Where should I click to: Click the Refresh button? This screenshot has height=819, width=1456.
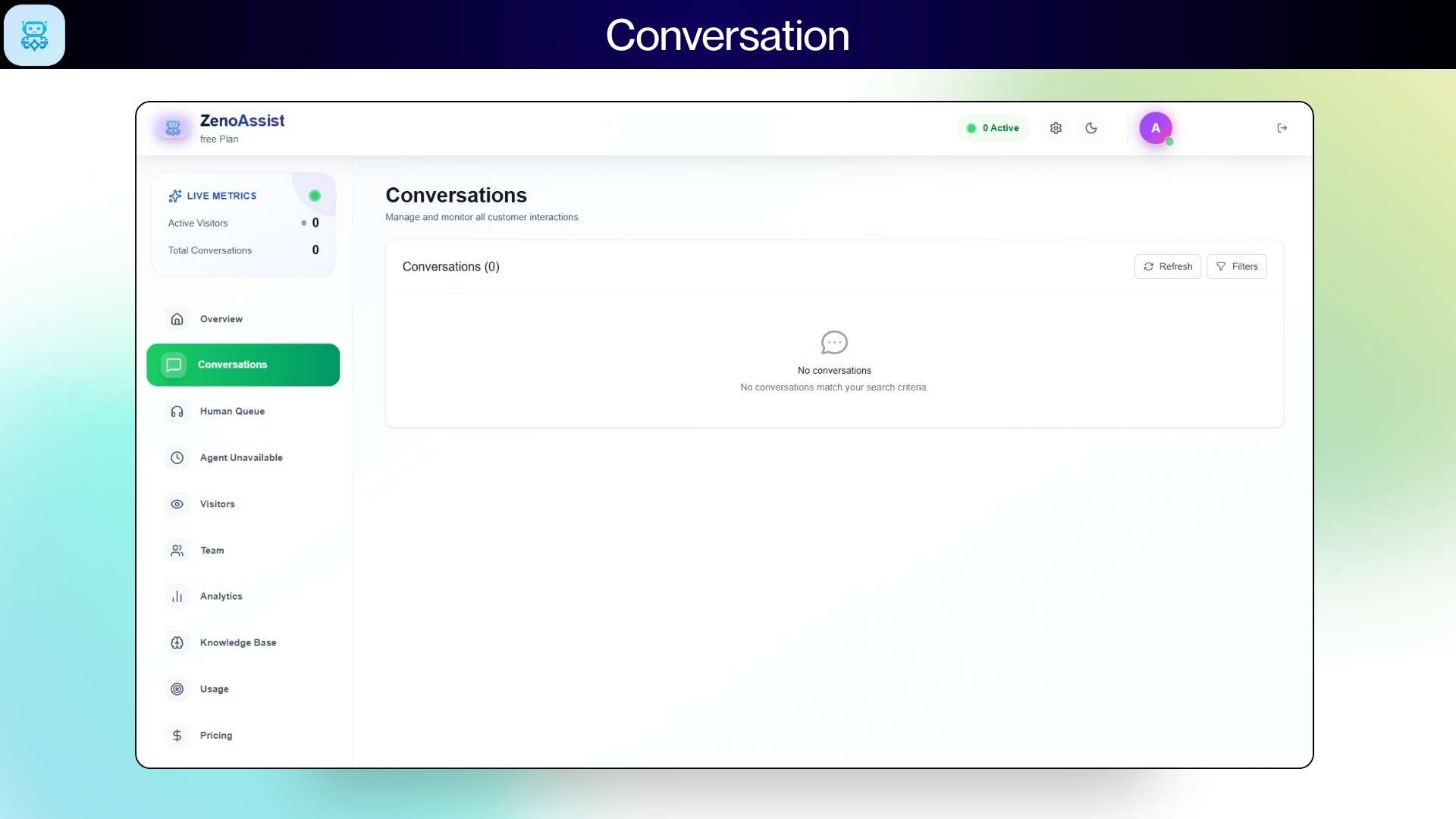tap(1167, 266)
